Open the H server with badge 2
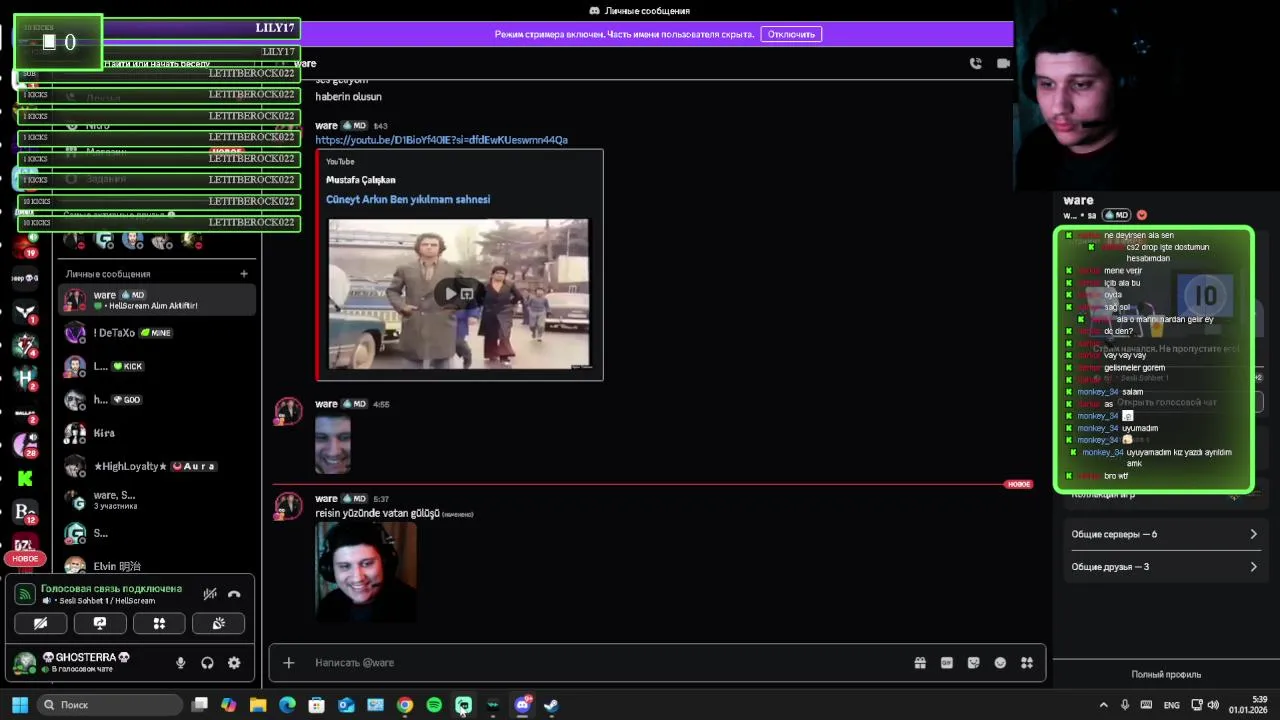Image resolution: width=1280 pixels, height=720 pixels. click(x=25, y=378)
